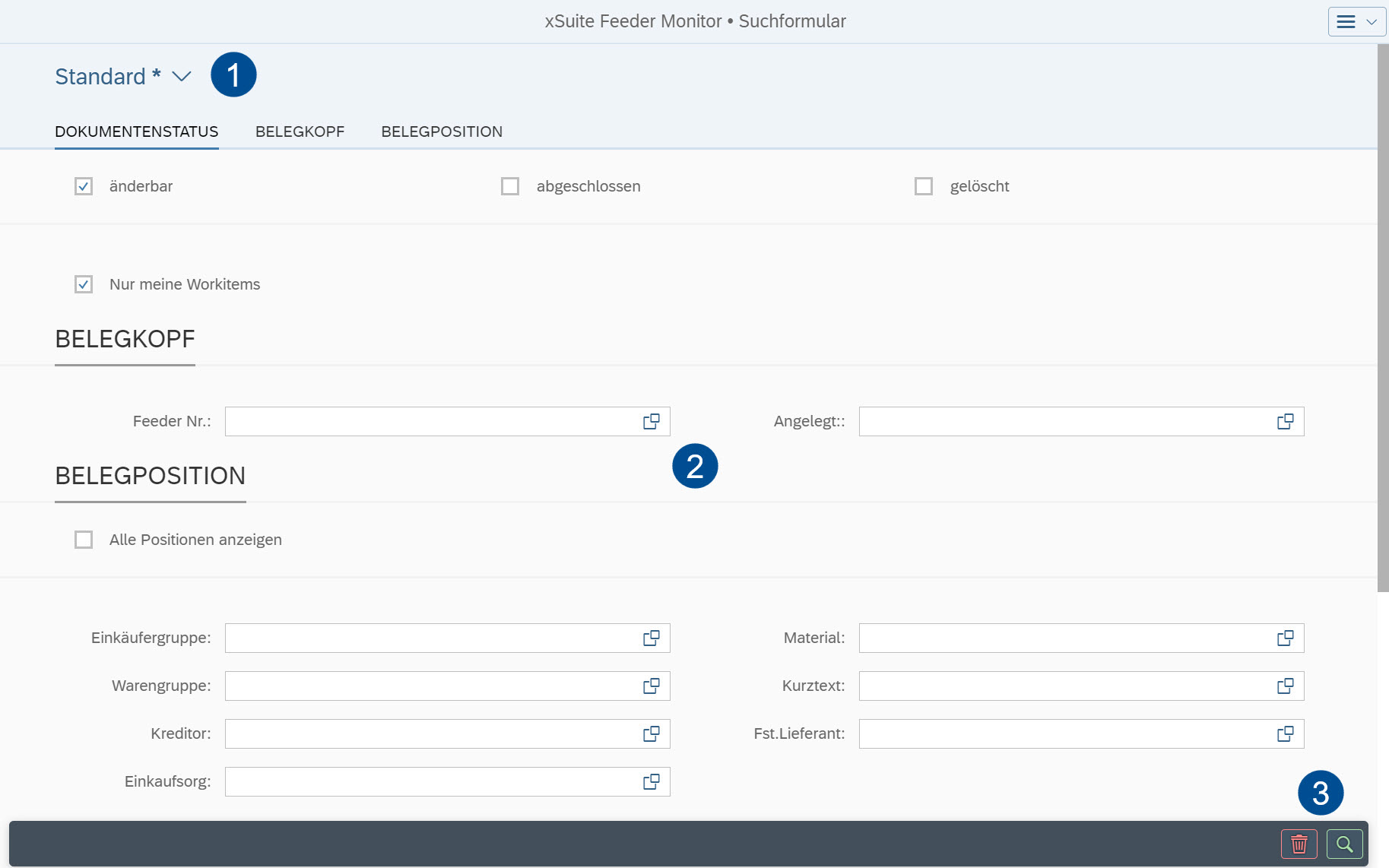1389x868 pixels.
Task: Switch to the BELEGPOSITION tab
Action: (442, 131)
